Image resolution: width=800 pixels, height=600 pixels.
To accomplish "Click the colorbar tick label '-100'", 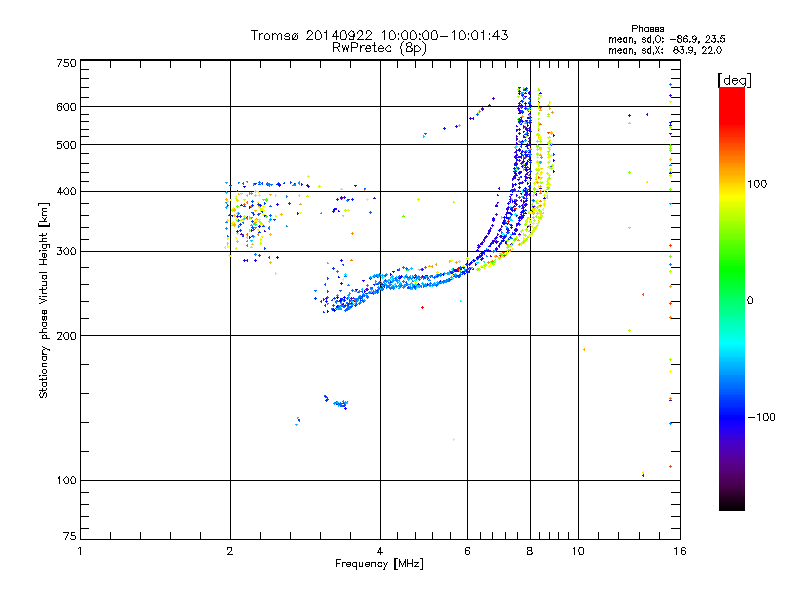I will coord(761,417).
